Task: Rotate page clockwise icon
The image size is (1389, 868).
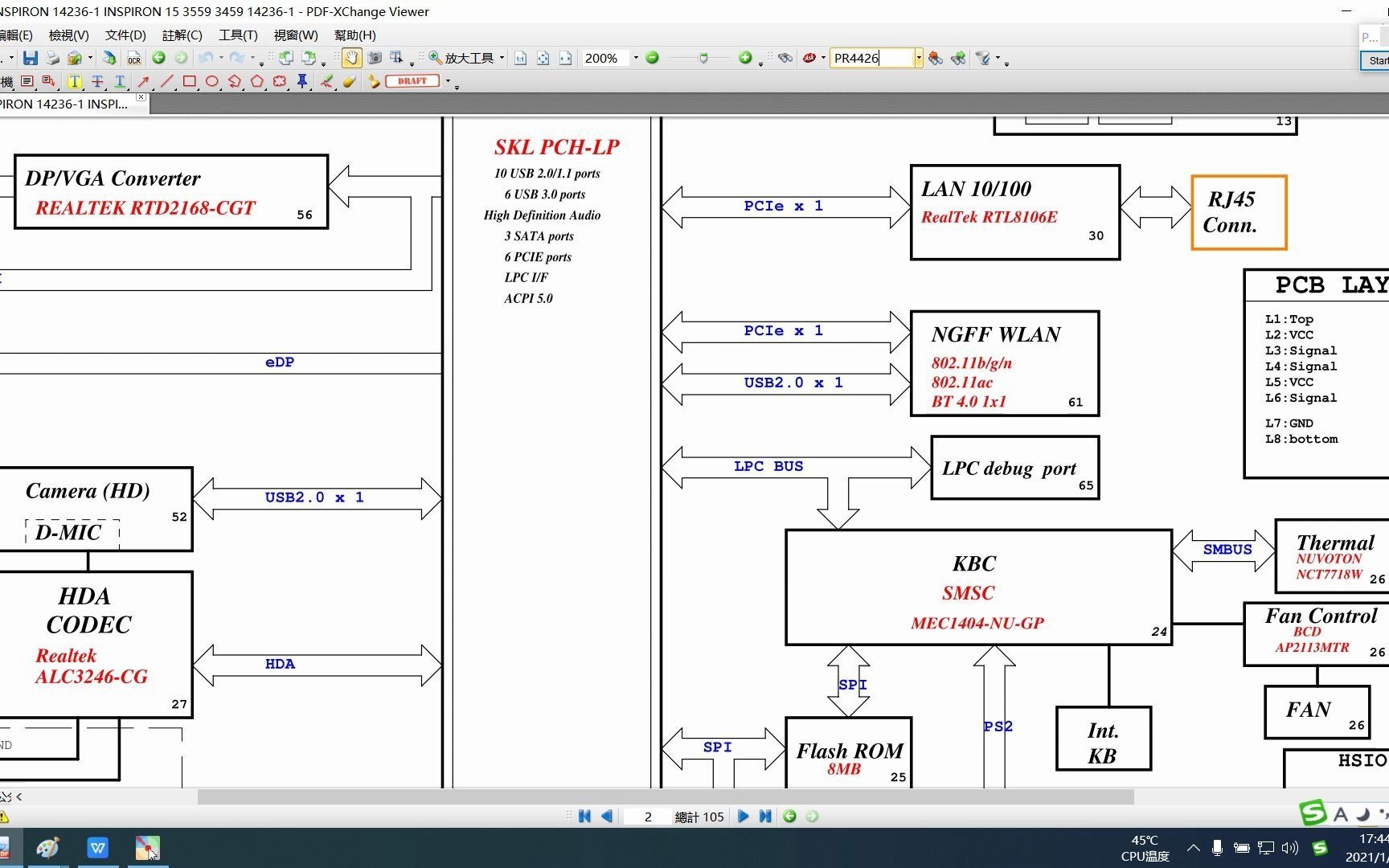Action: (x=308, y=58)
